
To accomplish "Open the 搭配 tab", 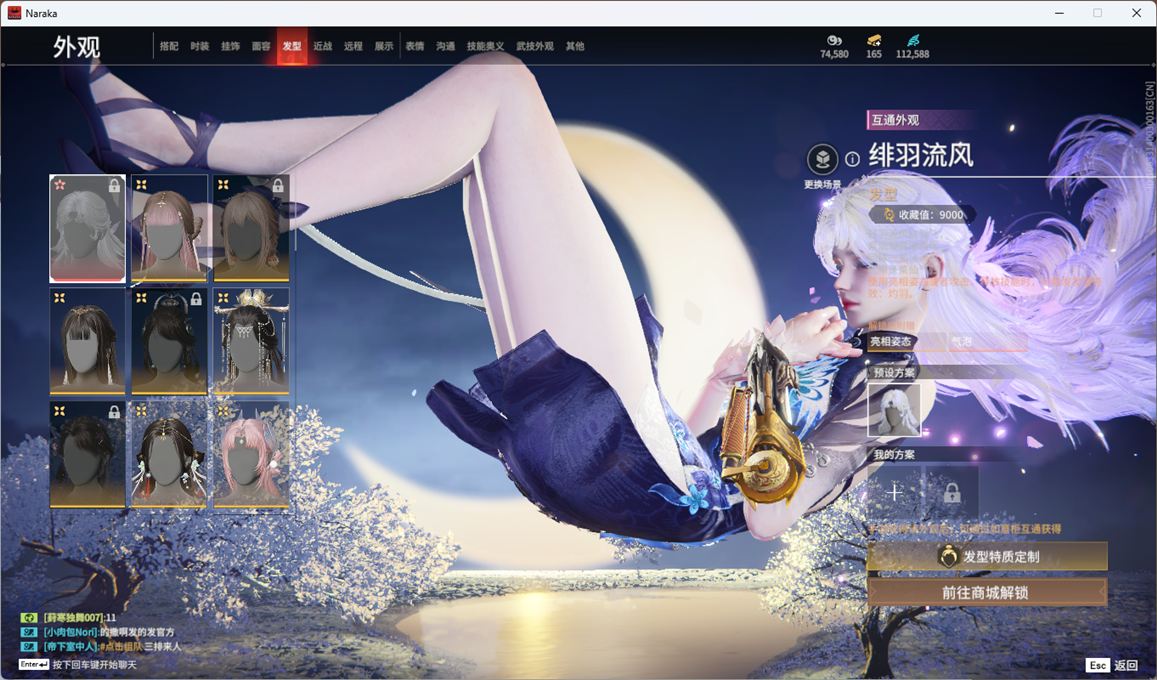I will (x=169, y=46).
